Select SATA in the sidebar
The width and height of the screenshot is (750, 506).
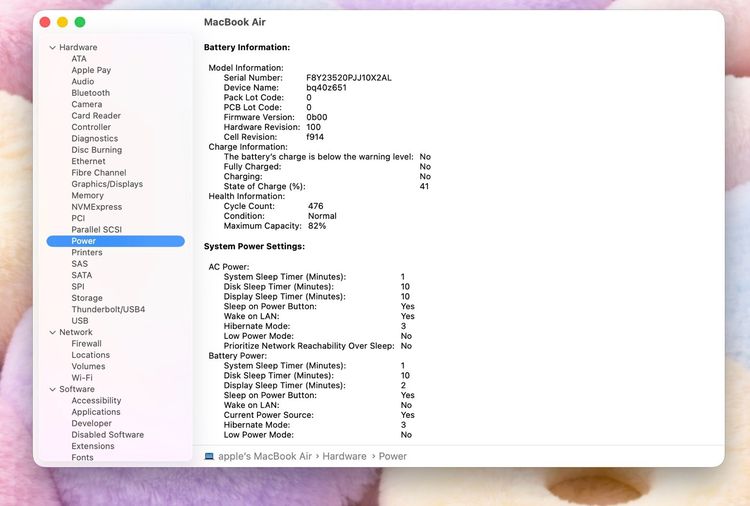point(81,275)
